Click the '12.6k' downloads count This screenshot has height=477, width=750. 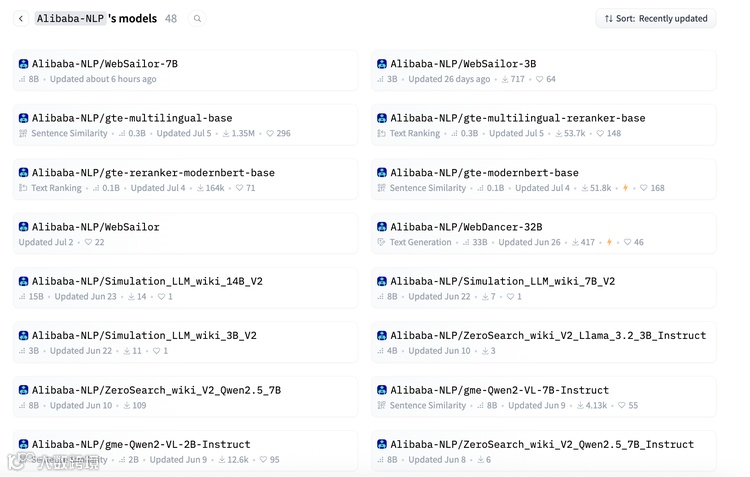(238, 460)
